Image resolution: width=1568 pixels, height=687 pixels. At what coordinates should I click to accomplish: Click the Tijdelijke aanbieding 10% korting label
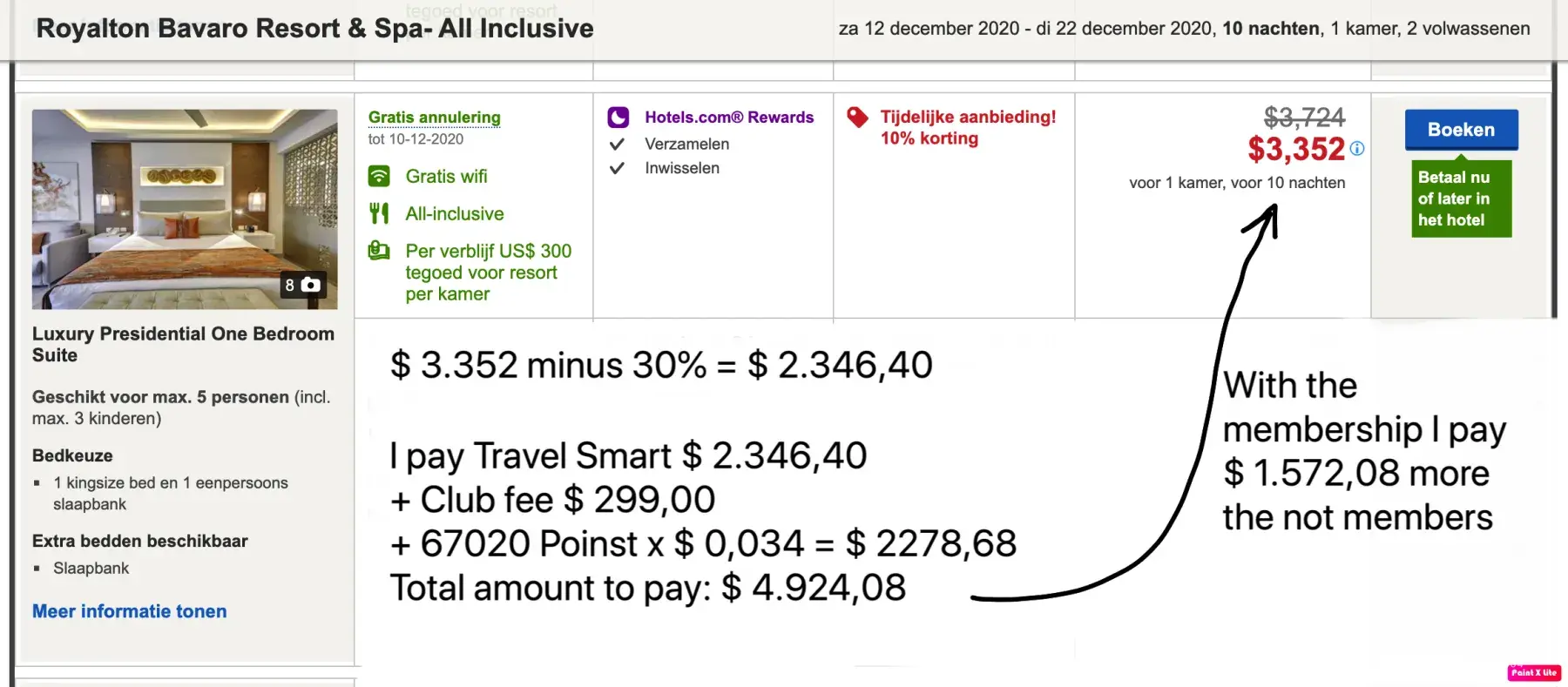pos(967,127)
